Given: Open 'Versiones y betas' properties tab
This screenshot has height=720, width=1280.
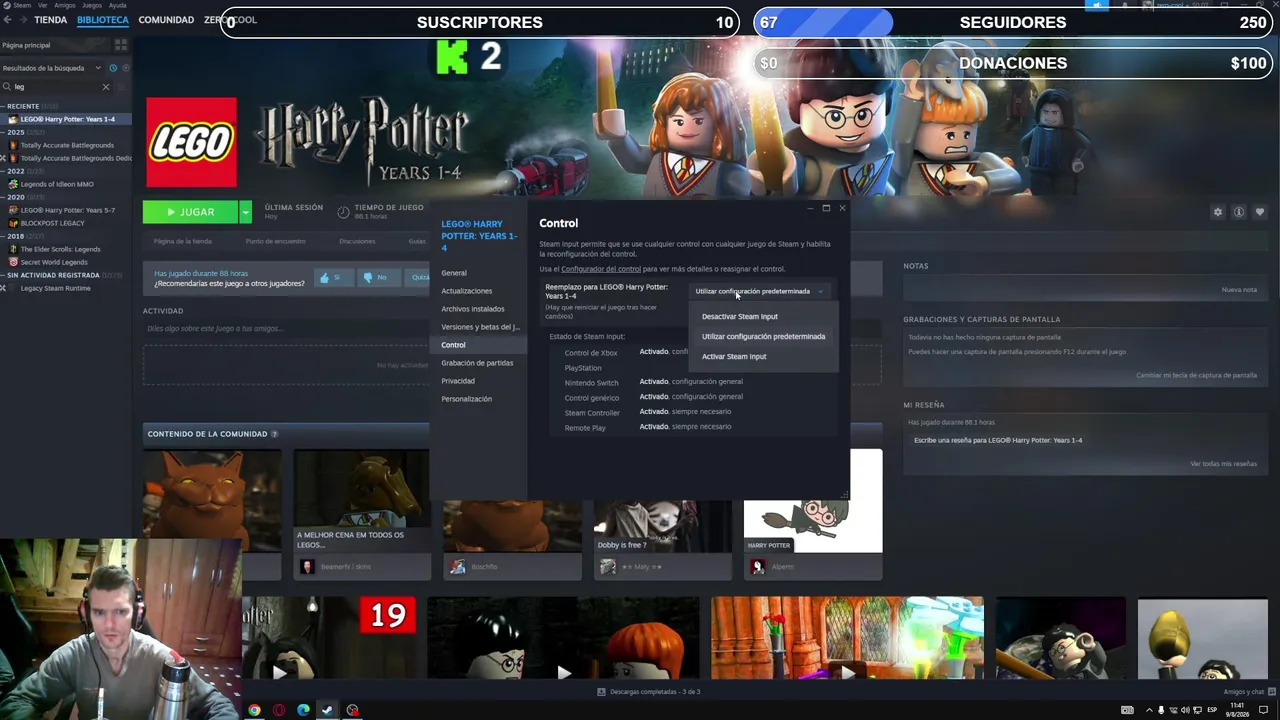Looking at the screenshot, I should [481, 327].
